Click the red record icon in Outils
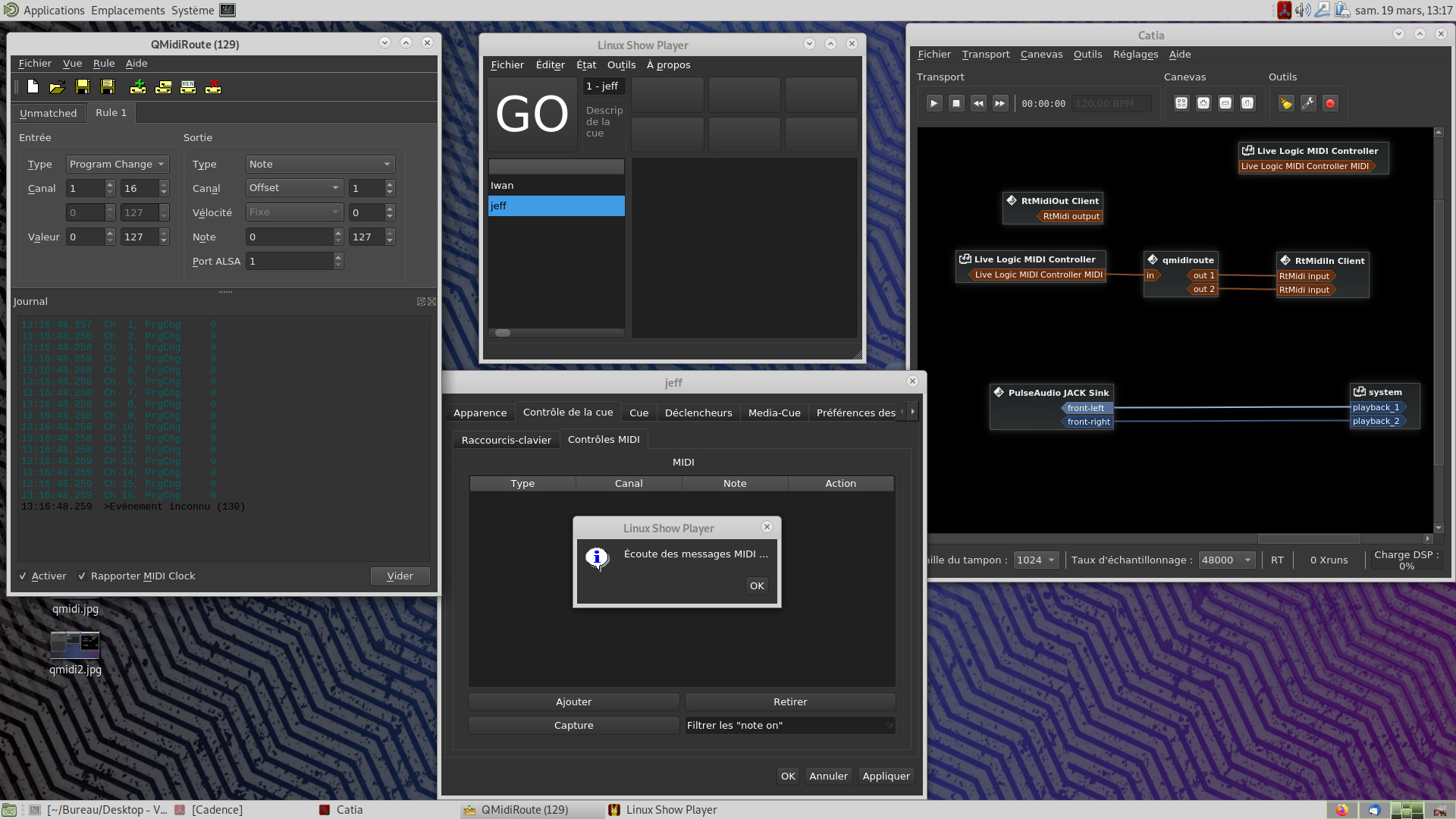The width and height of the screenshot is (1456, 819). (x=1330, y=103)
